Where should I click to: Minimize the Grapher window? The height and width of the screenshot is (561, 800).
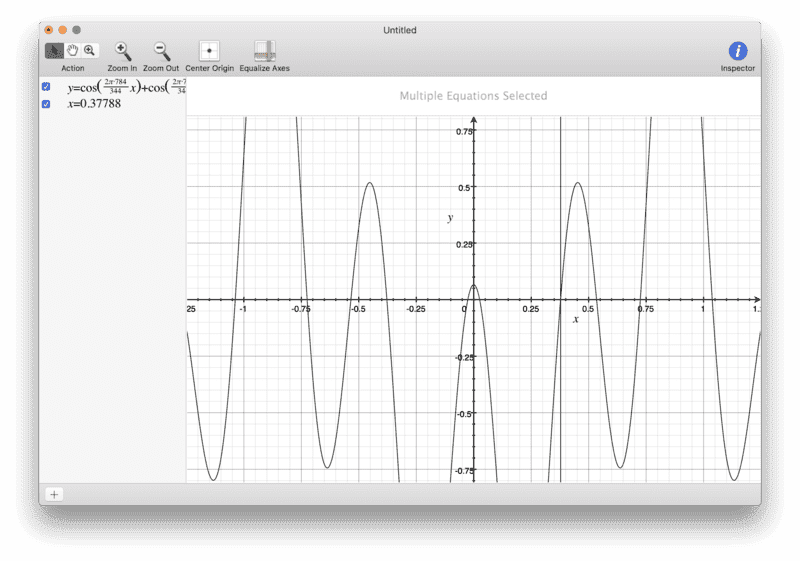tap(62, 30)
